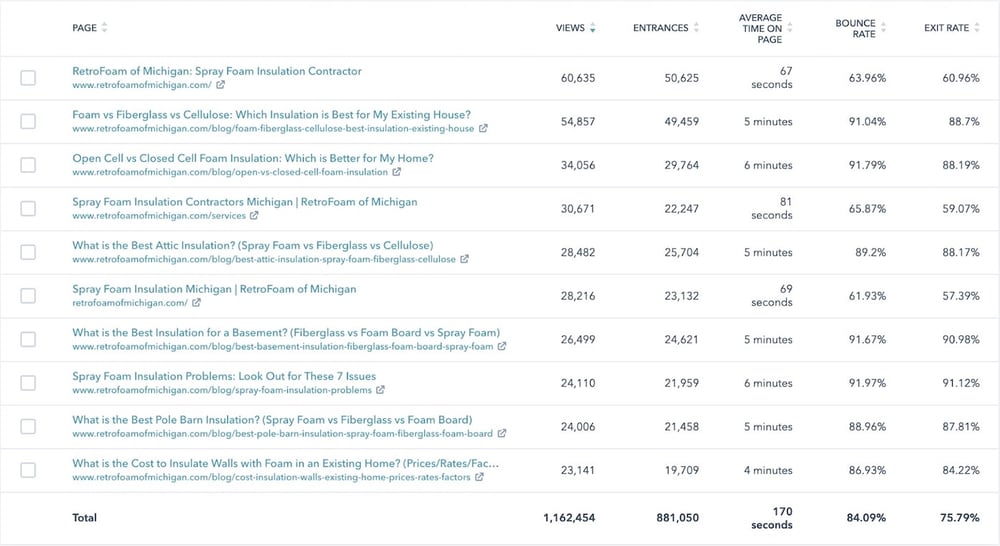Check the box for RetroFoam of Michigan homepage row
The width and height of the screenshot is (1000, 546).
coord(28,78)
